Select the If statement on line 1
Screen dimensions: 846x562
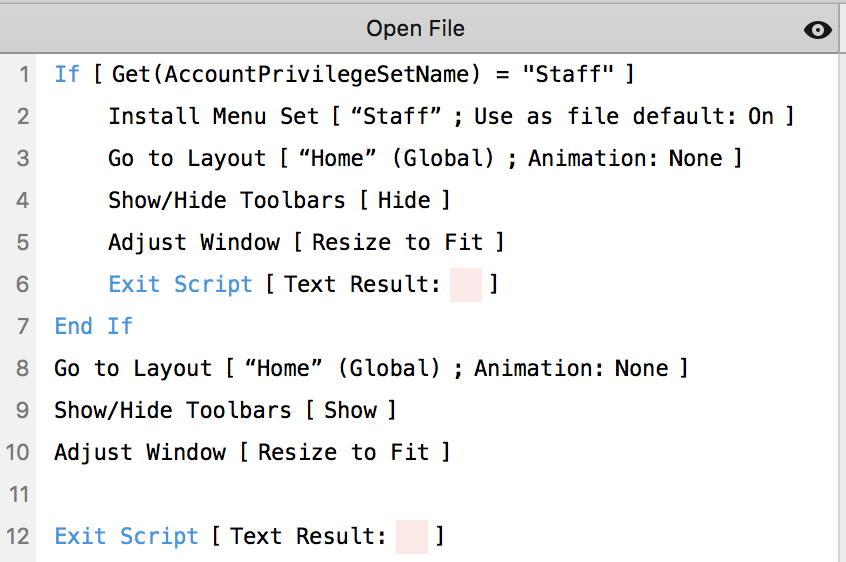[x=344, y=74]
